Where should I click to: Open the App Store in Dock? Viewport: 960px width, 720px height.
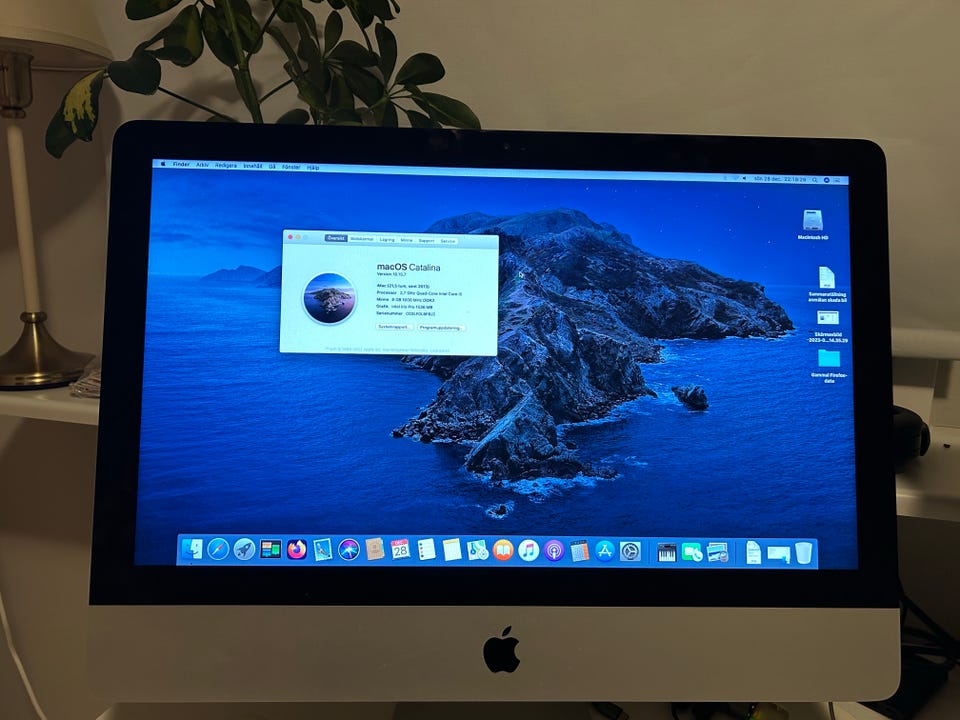[605, 551]
